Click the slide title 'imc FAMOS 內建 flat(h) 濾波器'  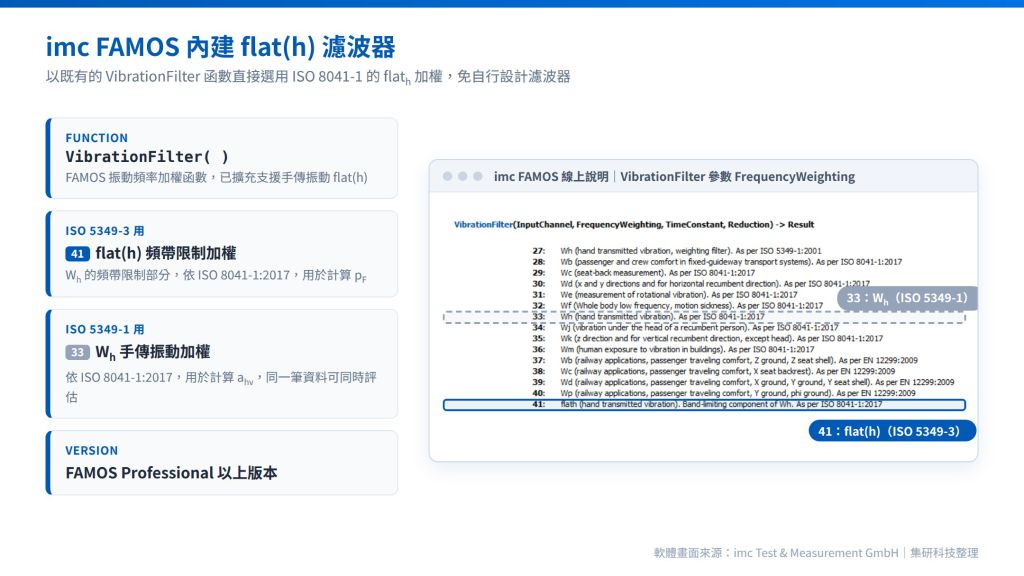(220, 47)
